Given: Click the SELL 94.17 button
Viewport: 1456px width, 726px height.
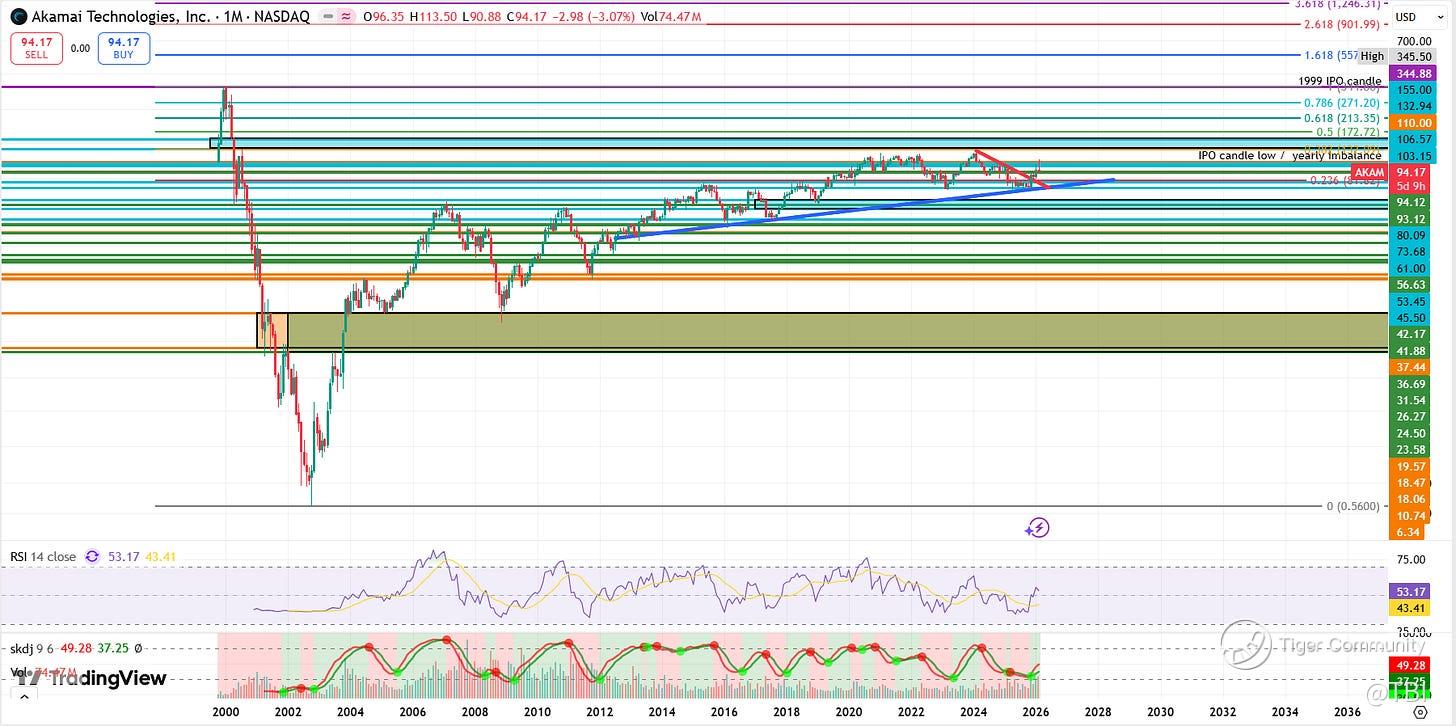Looking at the screenshot, I should point(37,48).
